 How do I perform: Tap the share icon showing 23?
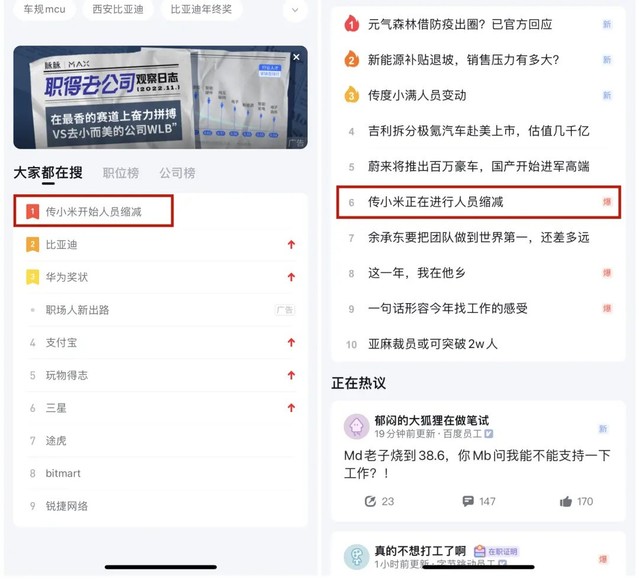pos(370,501)
